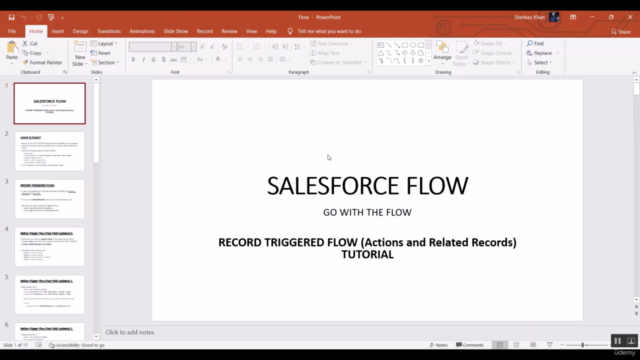The image size is (640, 360).
Task: Click the Find magnifier button
Action: pos(535,43)
